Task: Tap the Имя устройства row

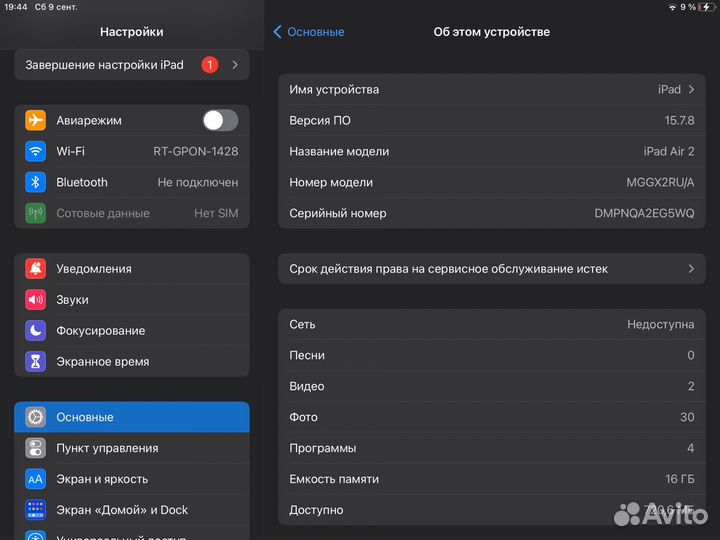Action: click(492, 90)
